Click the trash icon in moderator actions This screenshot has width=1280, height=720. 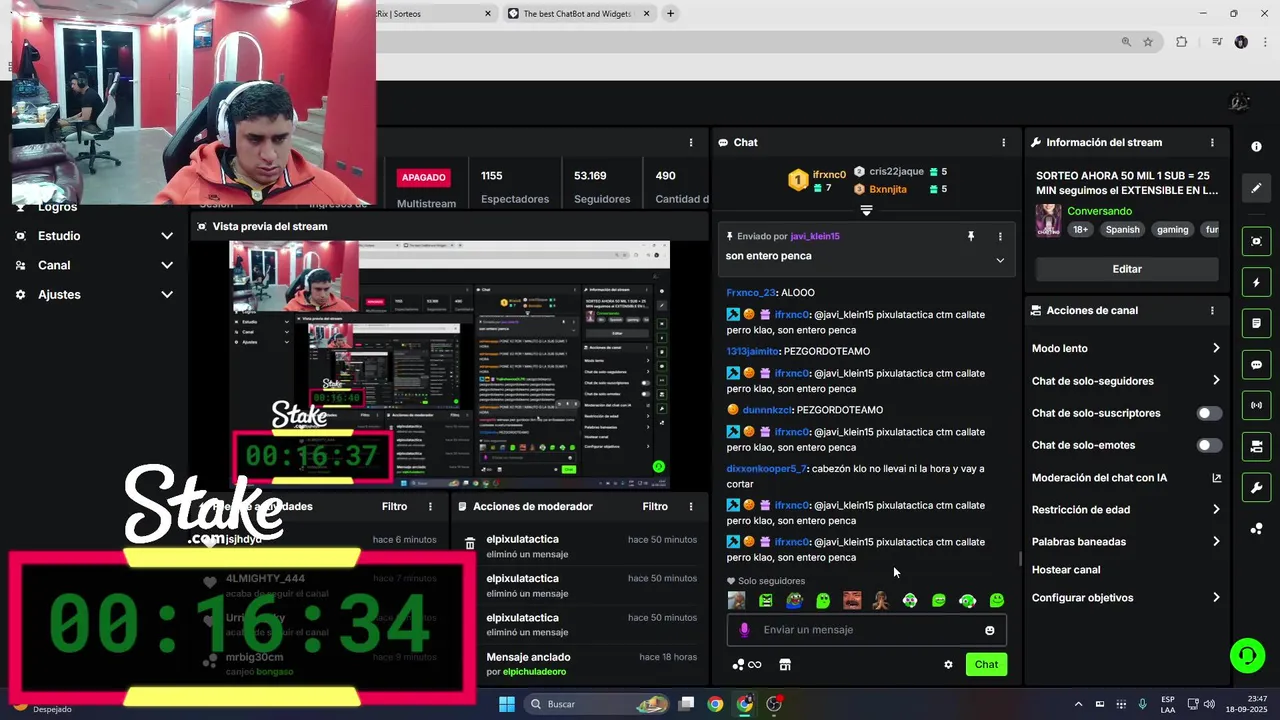pos(470,544)
